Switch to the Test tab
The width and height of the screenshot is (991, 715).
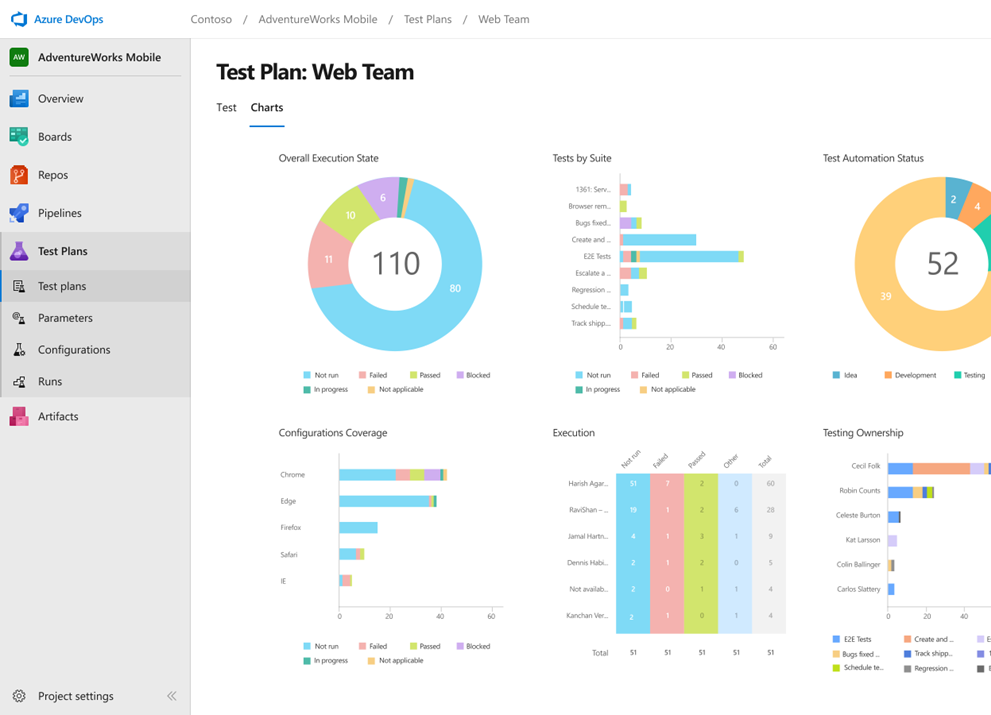[226, 107]
